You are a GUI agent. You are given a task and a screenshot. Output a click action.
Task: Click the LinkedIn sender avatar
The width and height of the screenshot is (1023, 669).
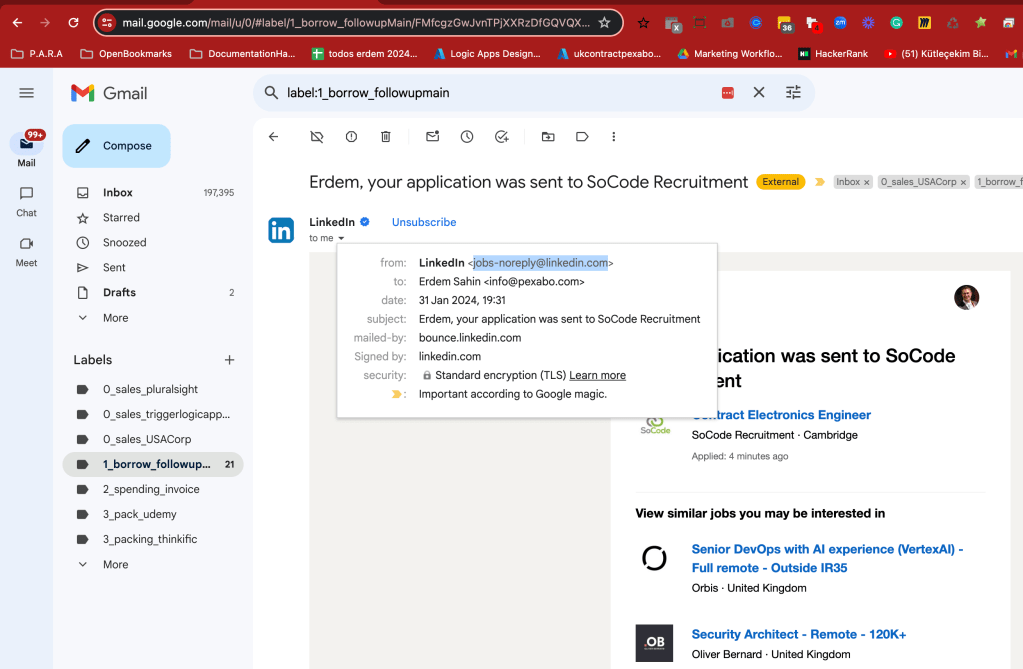tap(281, 230)
